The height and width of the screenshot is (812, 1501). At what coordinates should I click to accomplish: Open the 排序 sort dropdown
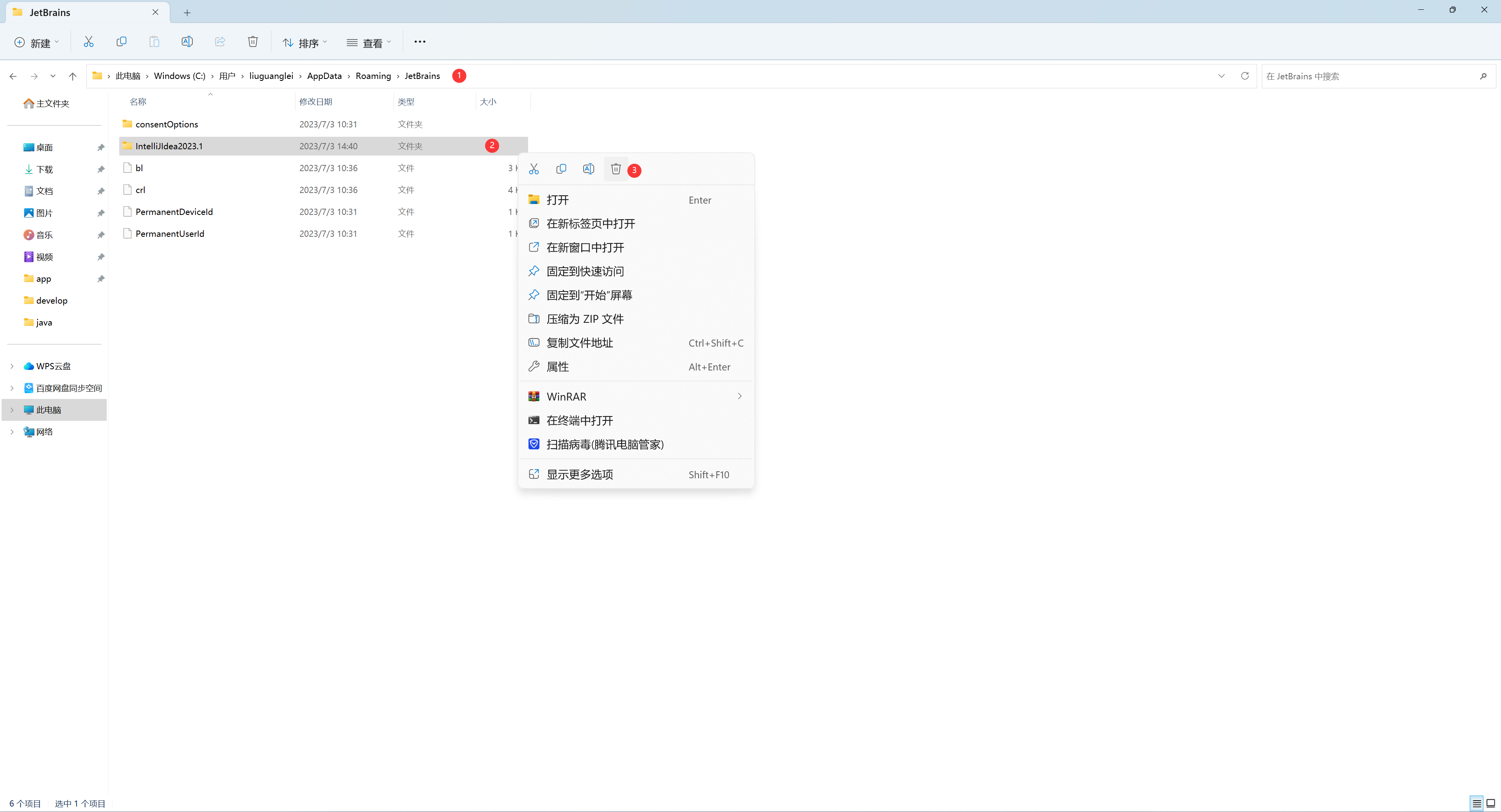305,43
